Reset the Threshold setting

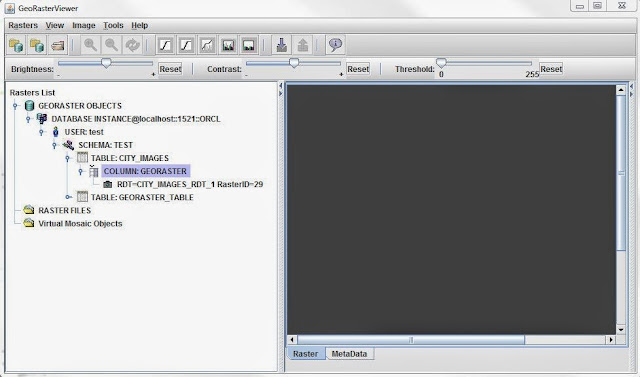[551, 69]
